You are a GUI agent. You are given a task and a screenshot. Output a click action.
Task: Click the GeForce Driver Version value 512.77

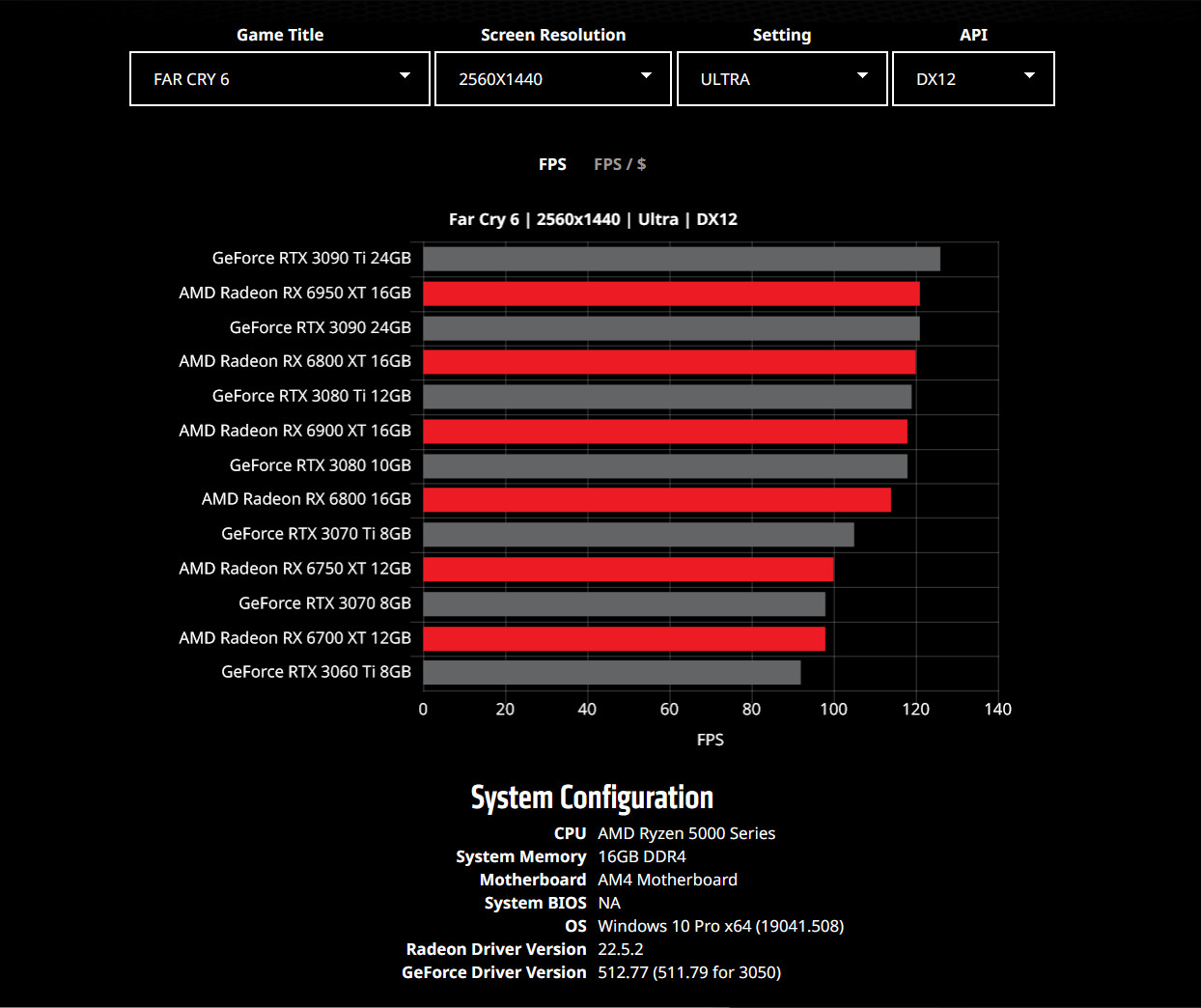[x=689, y=973]
